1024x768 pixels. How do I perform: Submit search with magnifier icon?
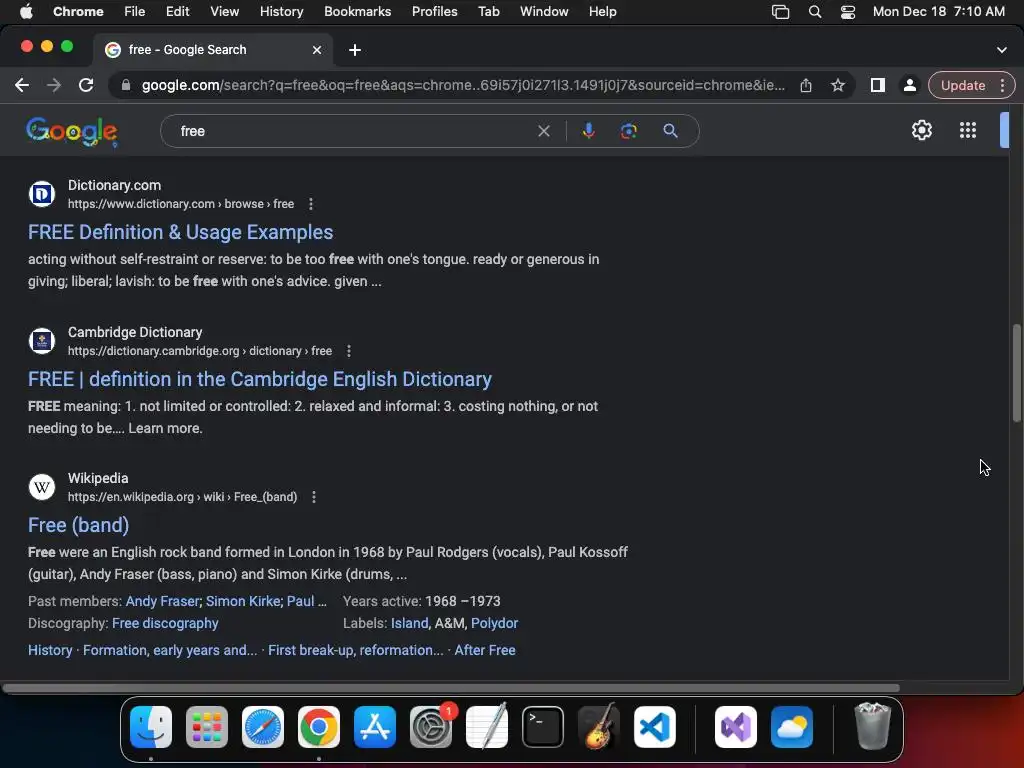coord(670,131)
